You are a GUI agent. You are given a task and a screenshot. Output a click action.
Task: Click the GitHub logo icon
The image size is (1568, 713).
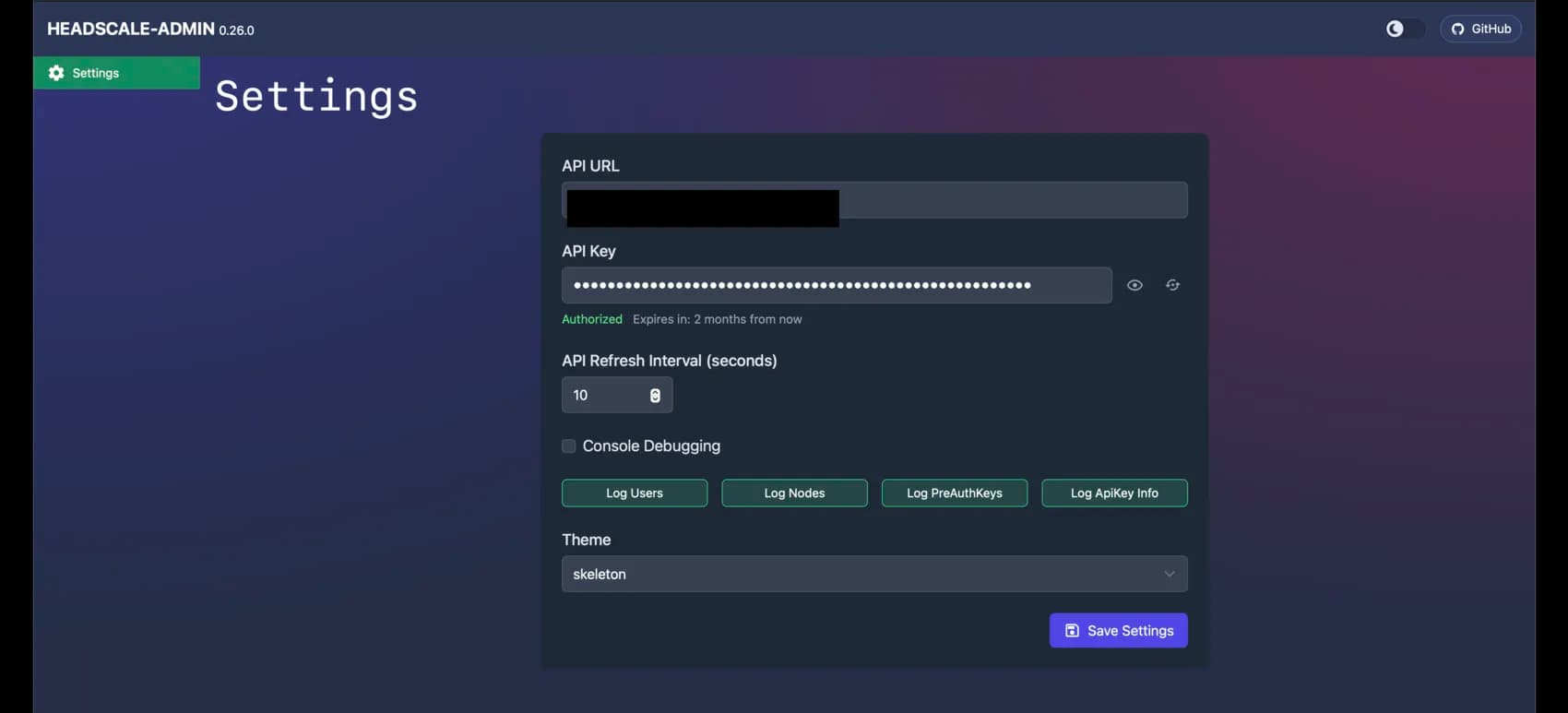(x=1457, y=29)
